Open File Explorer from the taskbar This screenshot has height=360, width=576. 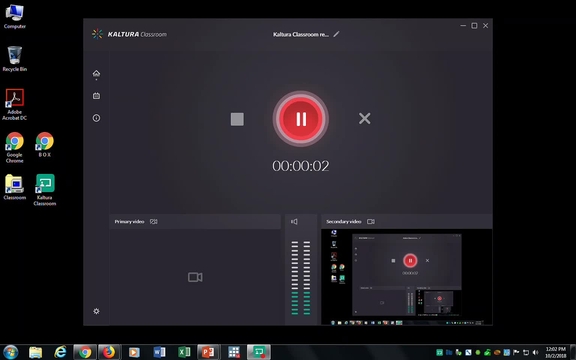coord(36,352)
